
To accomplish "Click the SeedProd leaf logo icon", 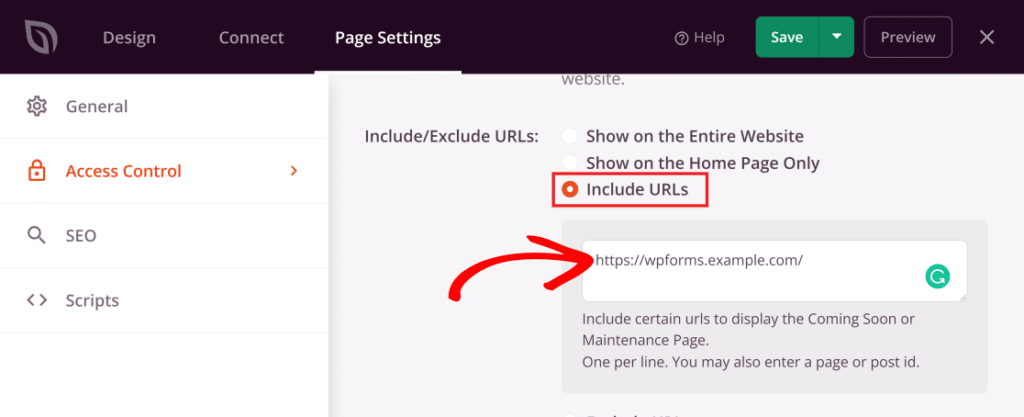I will [41, 37].
